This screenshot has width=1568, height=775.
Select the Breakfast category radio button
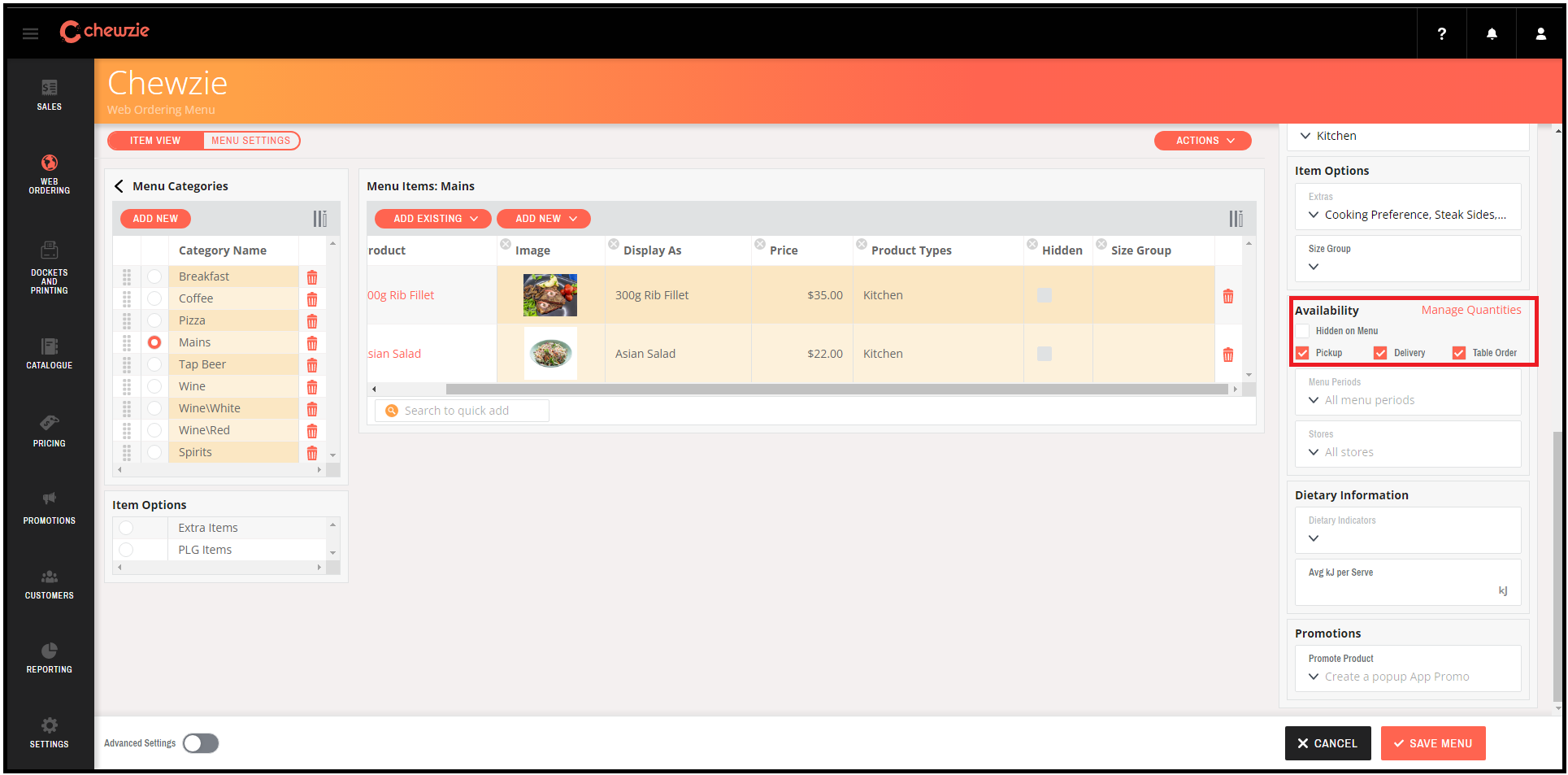pos(154,276)
